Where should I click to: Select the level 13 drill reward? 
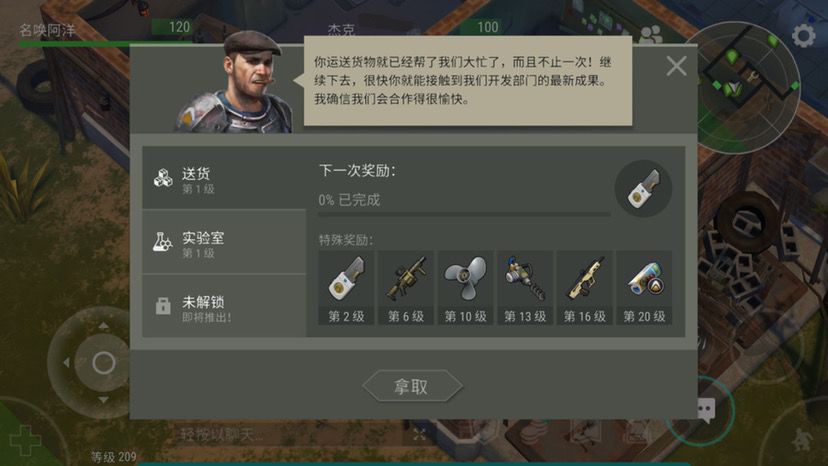click(x=525, y=287)
